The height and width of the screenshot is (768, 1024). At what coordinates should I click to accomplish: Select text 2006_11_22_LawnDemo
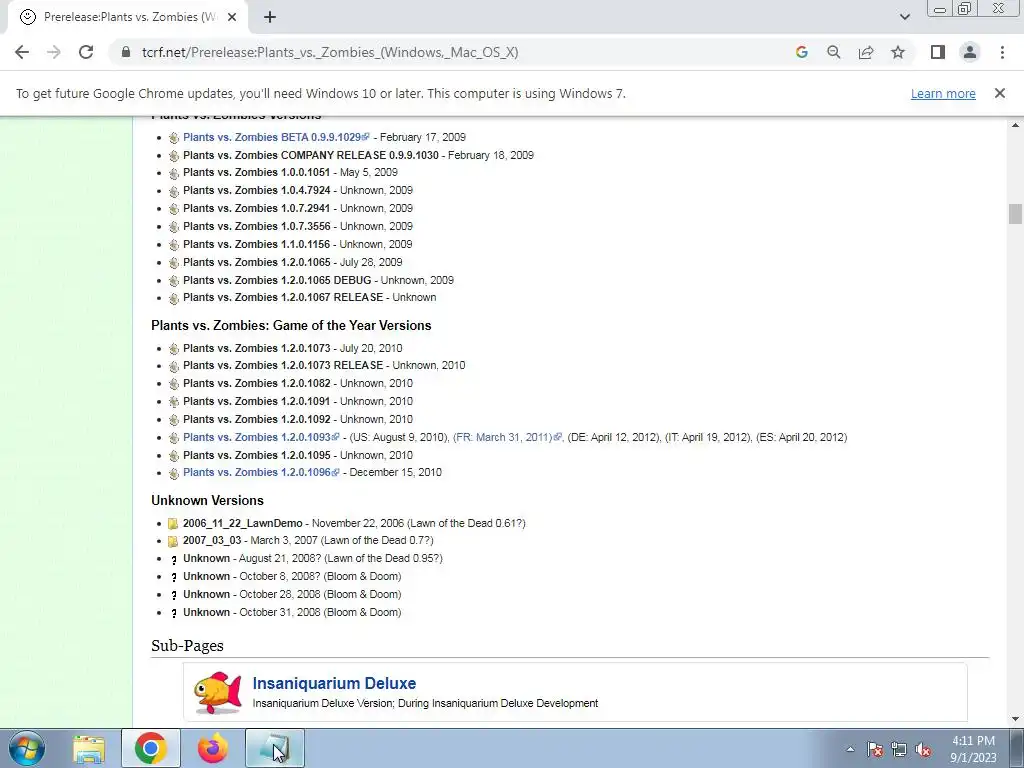[242, 523]
